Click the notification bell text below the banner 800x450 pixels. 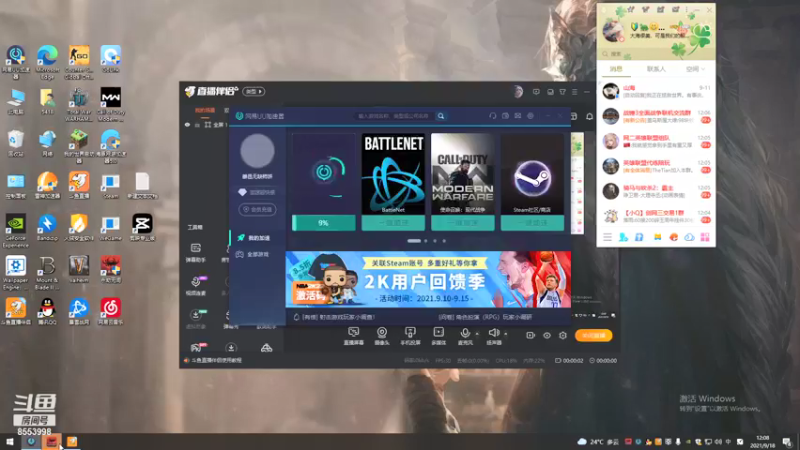click(334, 317)
